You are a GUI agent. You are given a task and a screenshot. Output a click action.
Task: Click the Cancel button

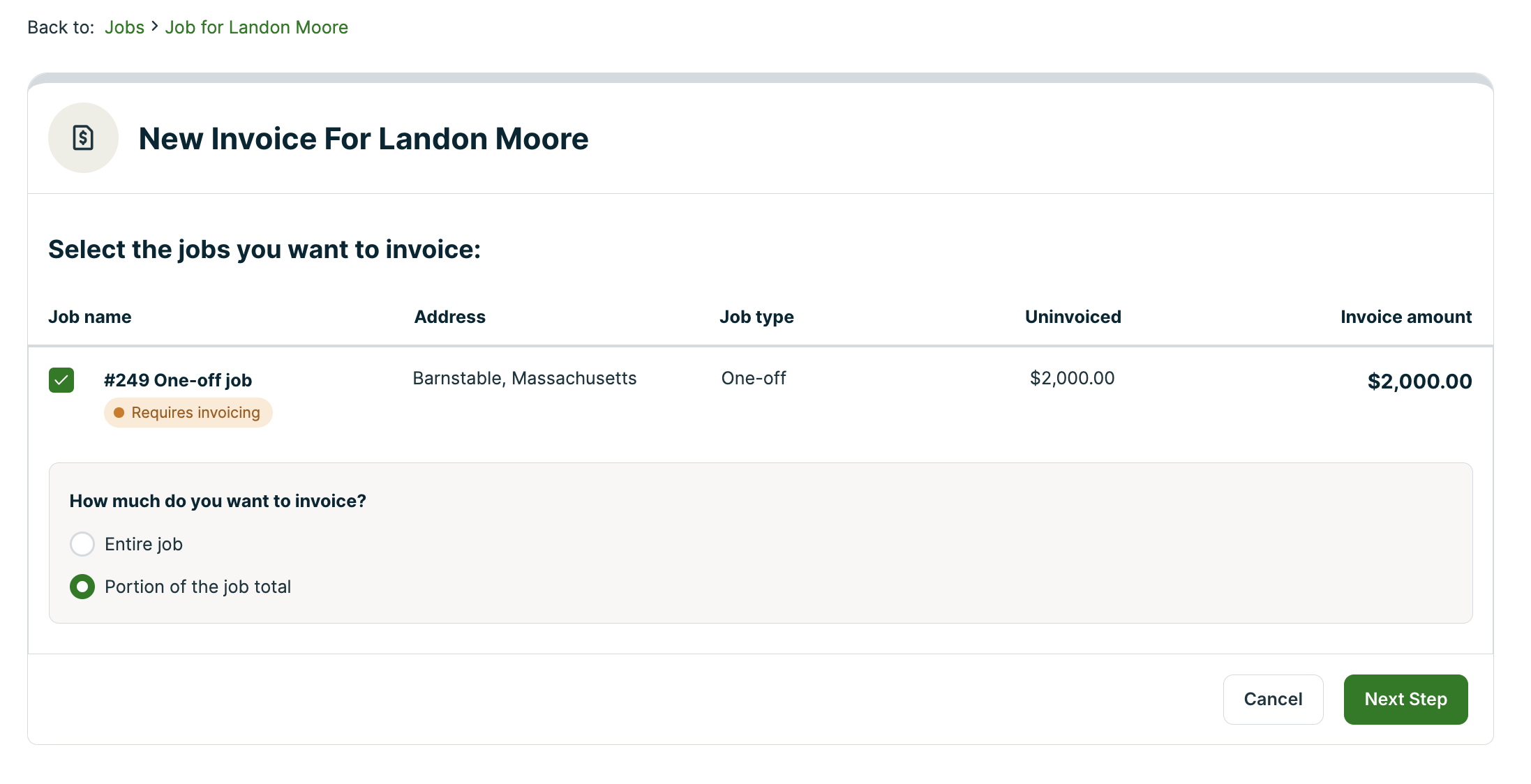[1272, 699]
